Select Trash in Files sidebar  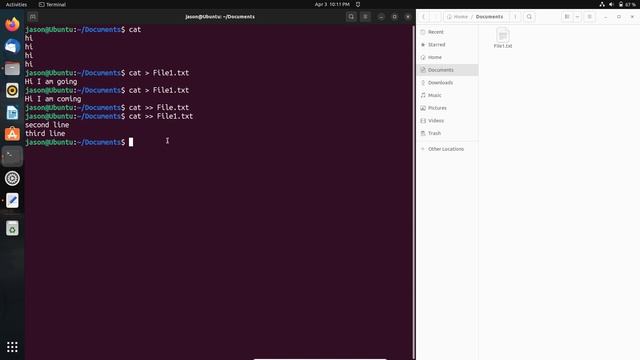(x=448, y=133)
